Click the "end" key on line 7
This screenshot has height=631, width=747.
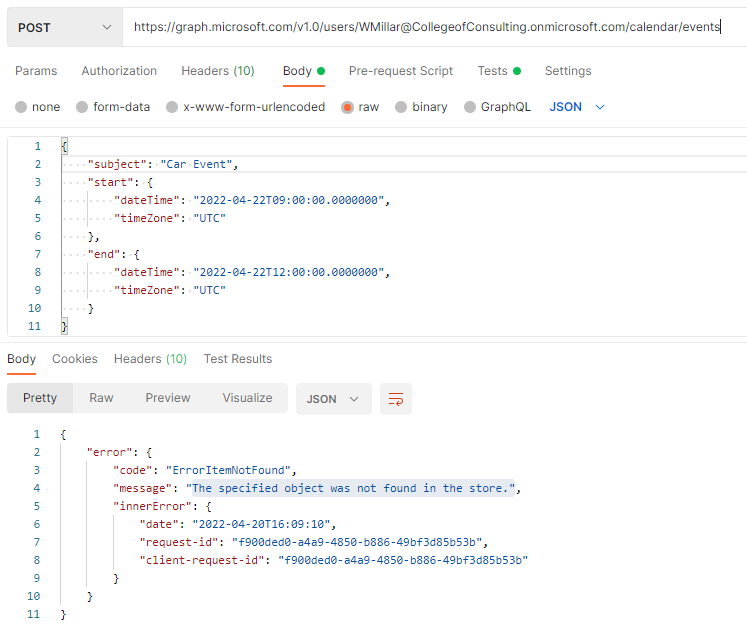pyautogui.click(x=103, y=254)
